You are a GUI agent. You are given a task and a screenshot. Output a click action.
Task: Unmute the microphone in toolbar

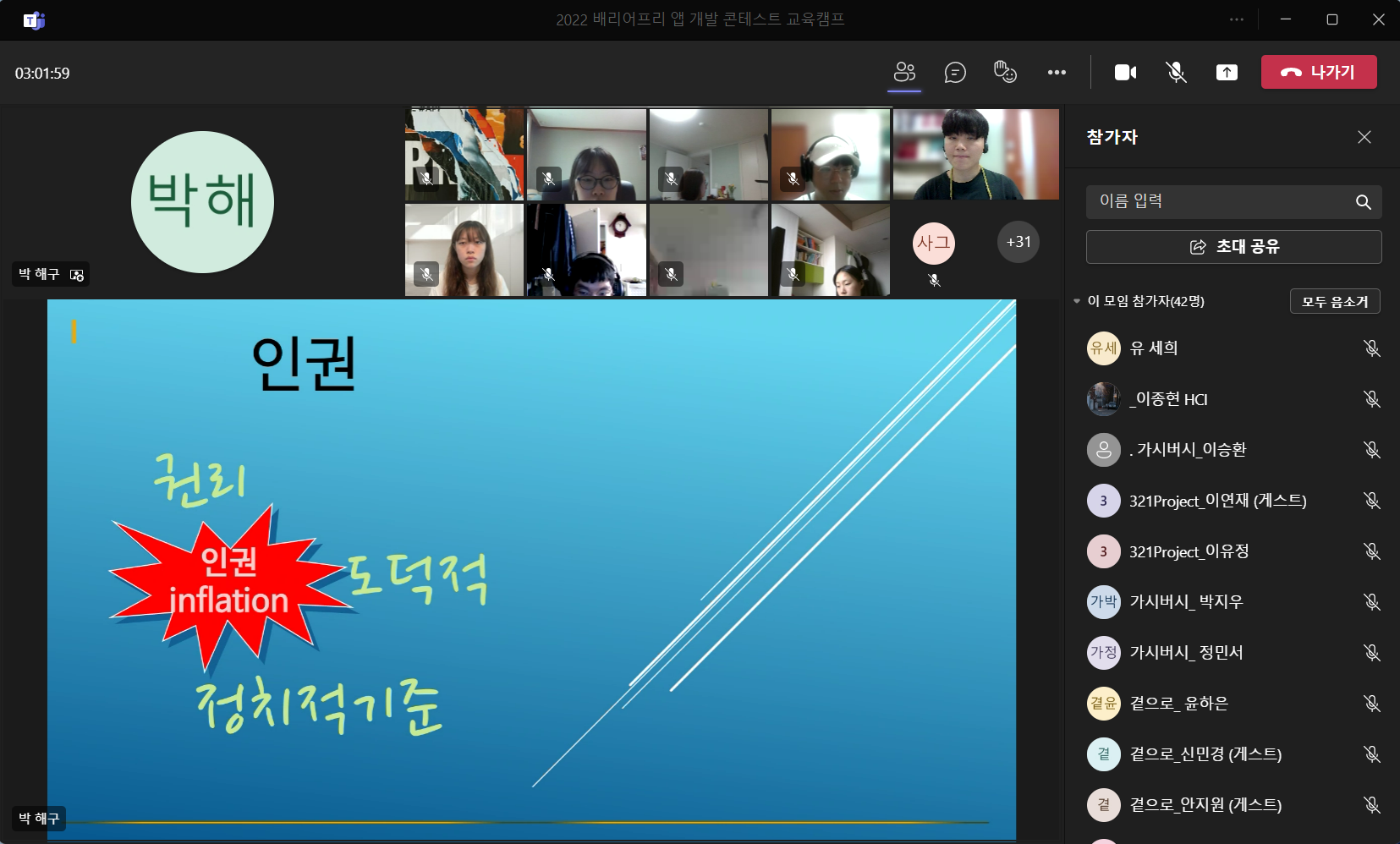[1176, 73]
